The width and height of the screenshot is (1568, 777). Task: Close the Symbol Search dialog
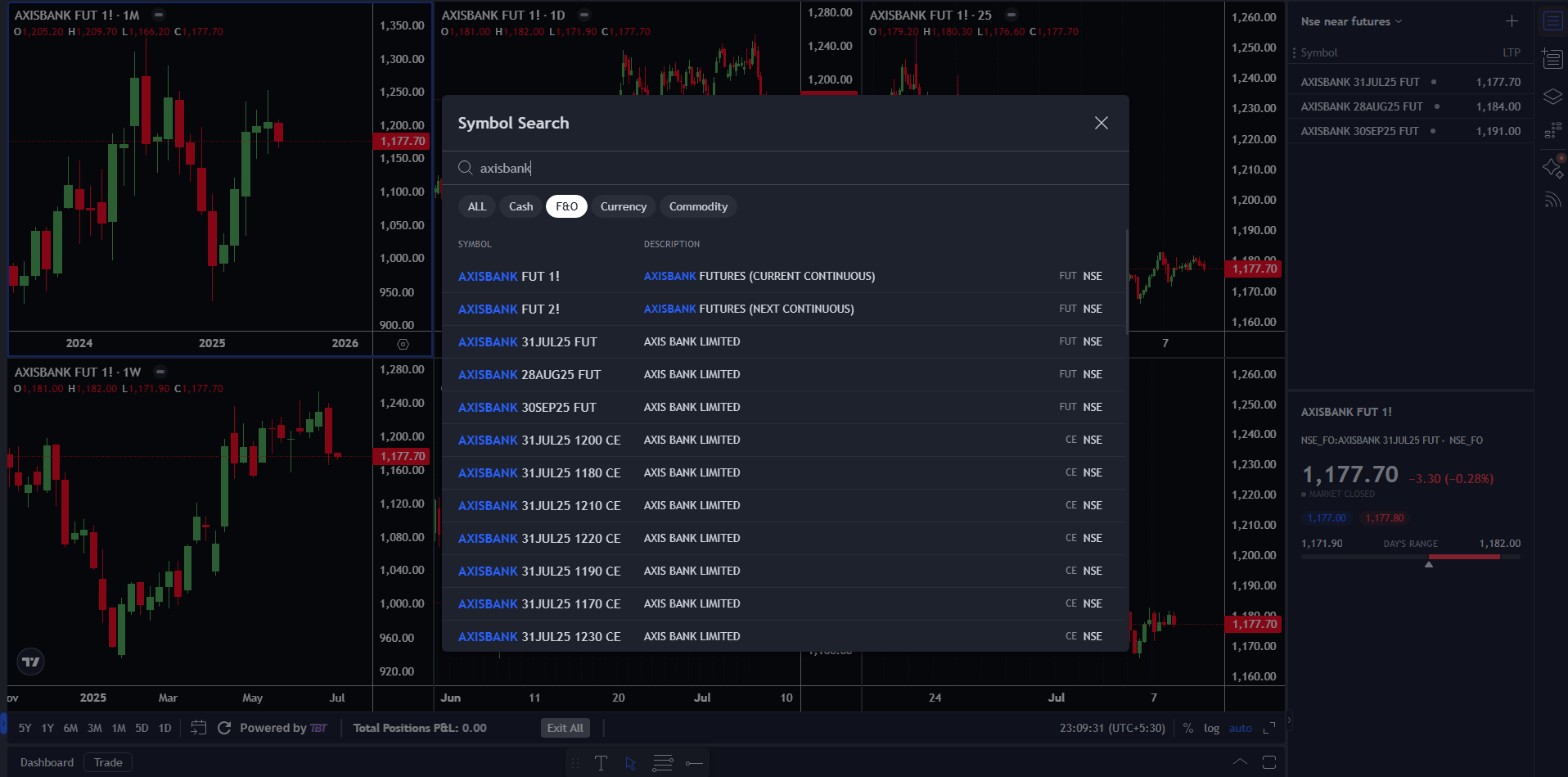1102,123
